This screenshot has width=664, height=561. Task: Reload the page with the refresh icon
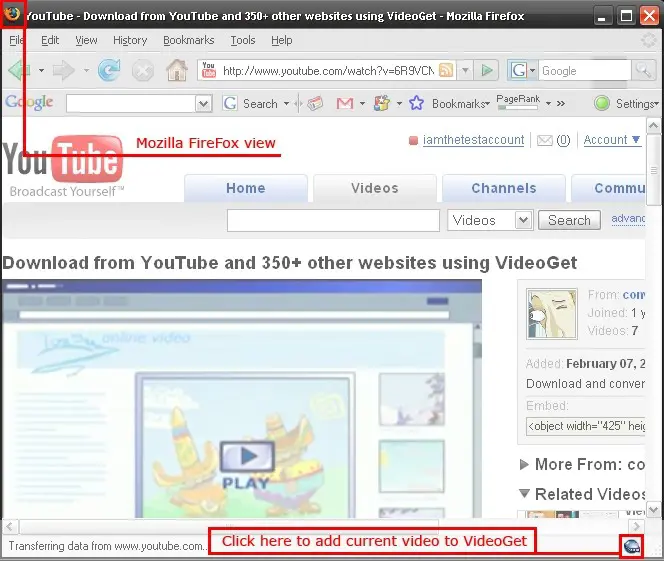[x=109, y=70]
